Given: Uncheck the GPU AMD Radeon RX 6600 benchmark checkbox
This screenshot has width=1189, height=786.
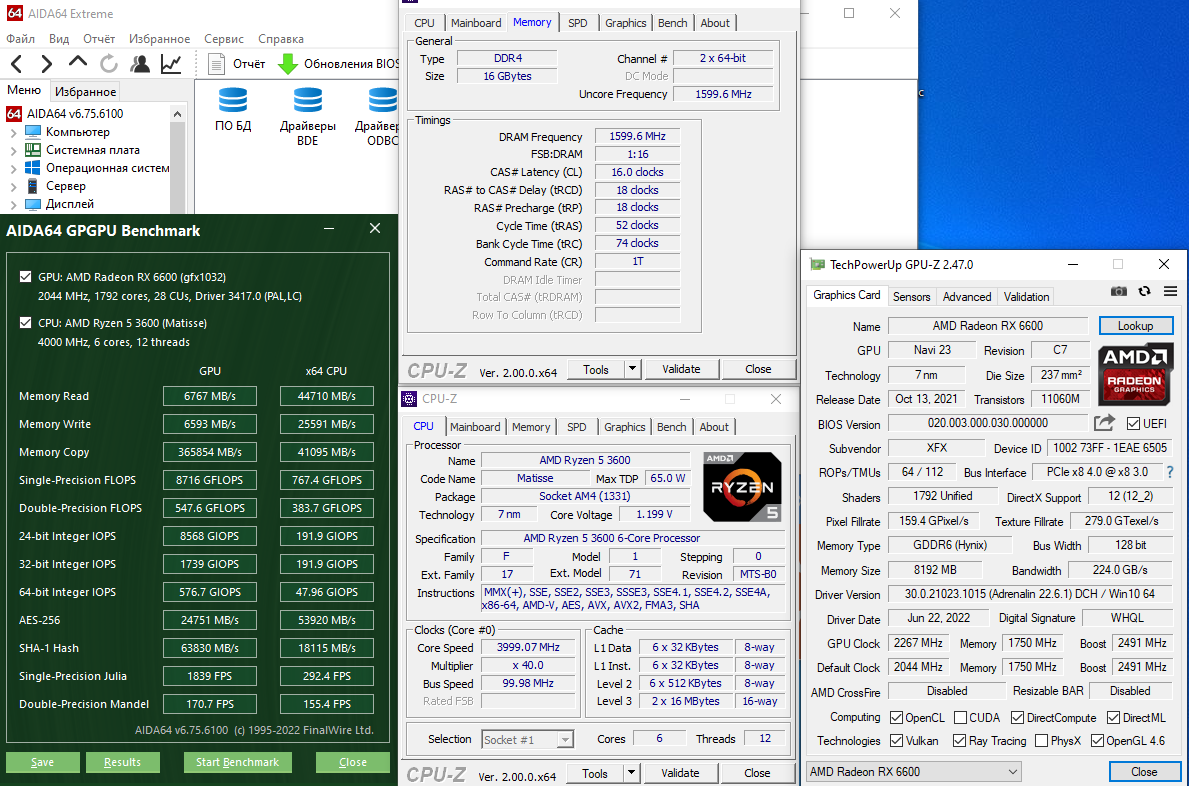Looking at the screenshot, I should (x=26, y=277).
